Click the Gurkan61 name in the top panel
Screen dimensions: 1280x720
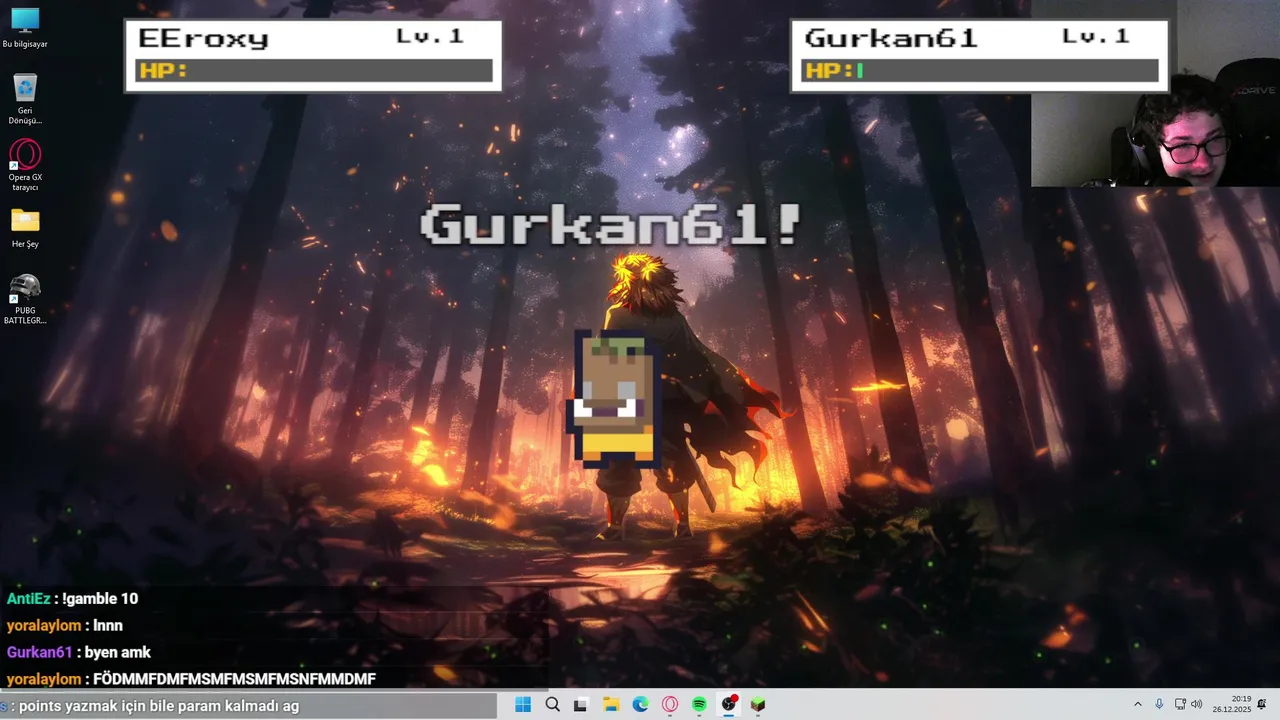(891, 39)
